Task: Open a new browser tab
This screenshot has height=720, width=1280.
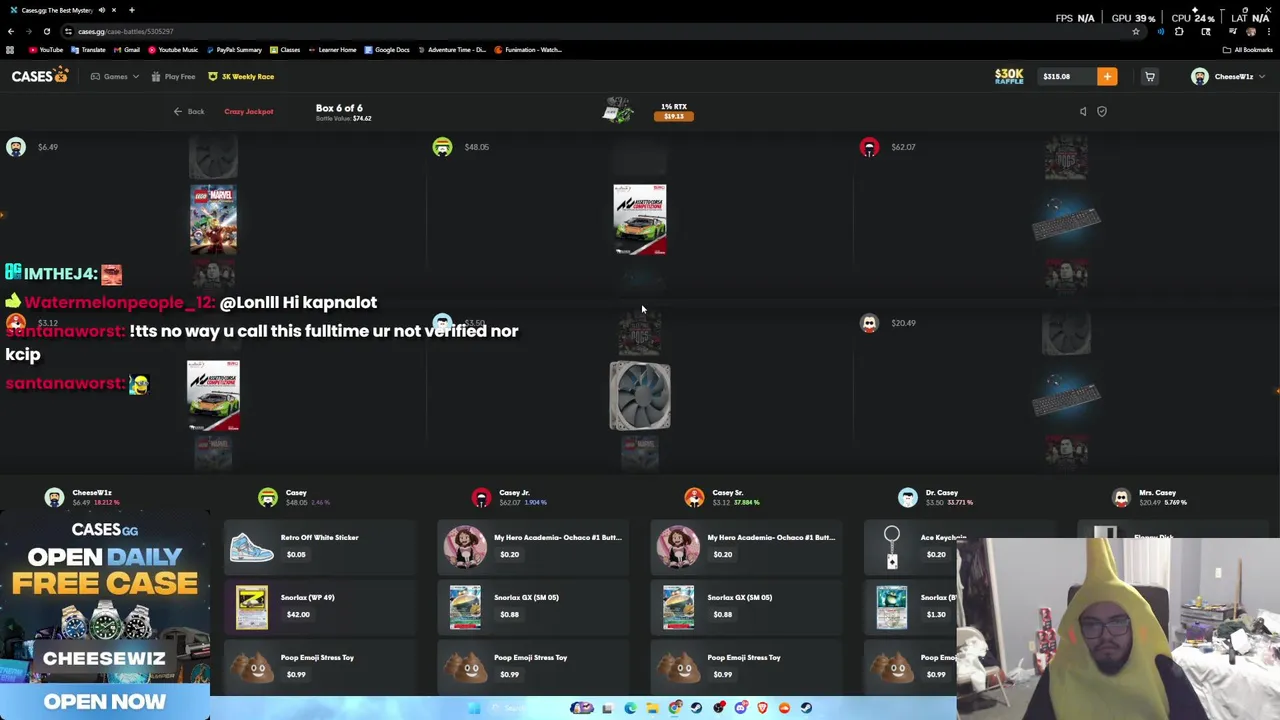Action: [131, 10]
